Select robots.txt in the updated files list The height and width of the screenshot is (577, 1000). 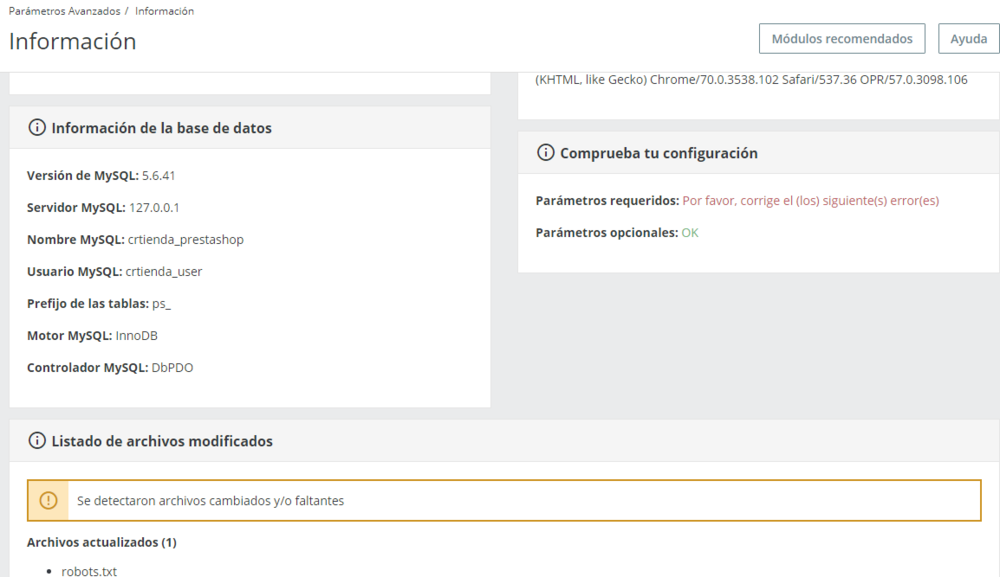pos(88,570)
